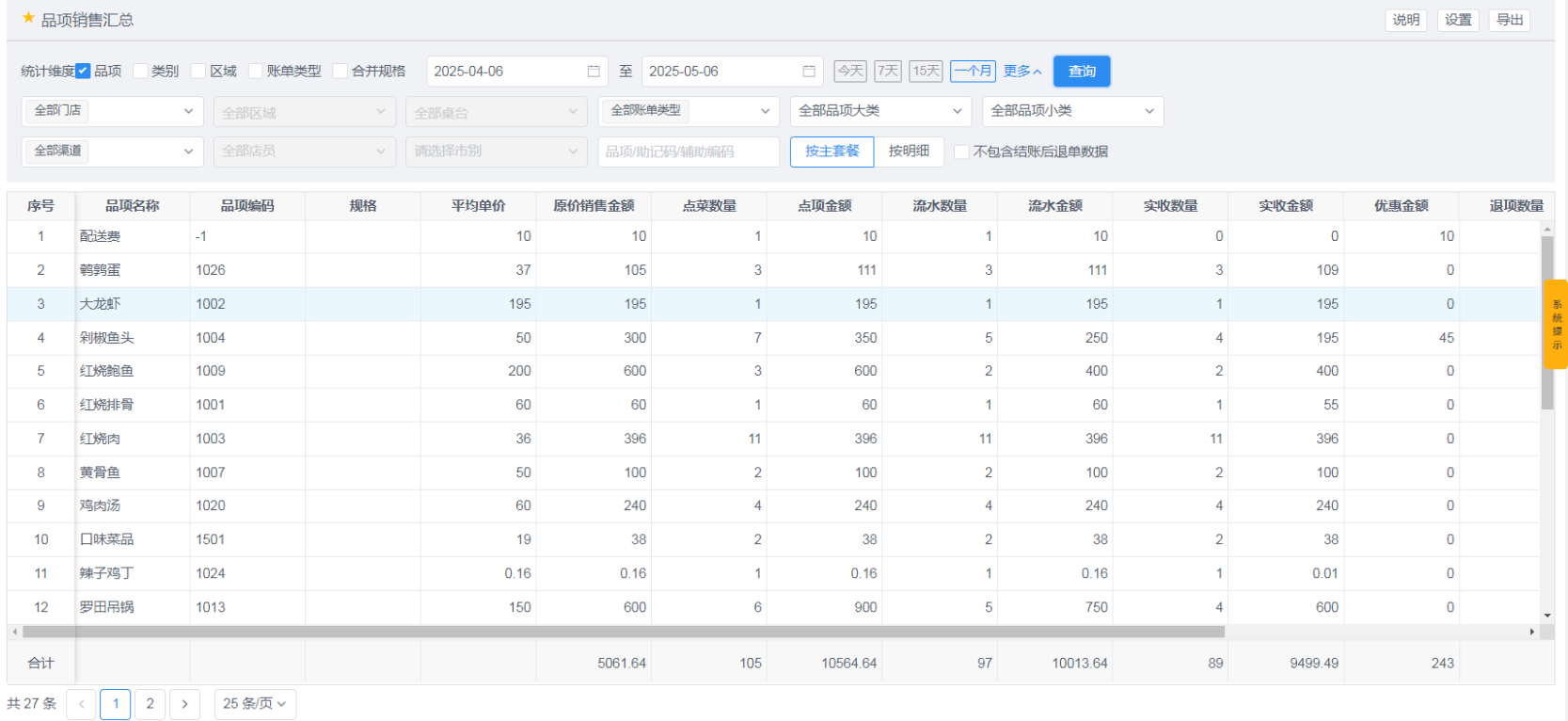Click the horizontal table scrollbar thumb
This screenshot has height=721, width=1568.
624,632
